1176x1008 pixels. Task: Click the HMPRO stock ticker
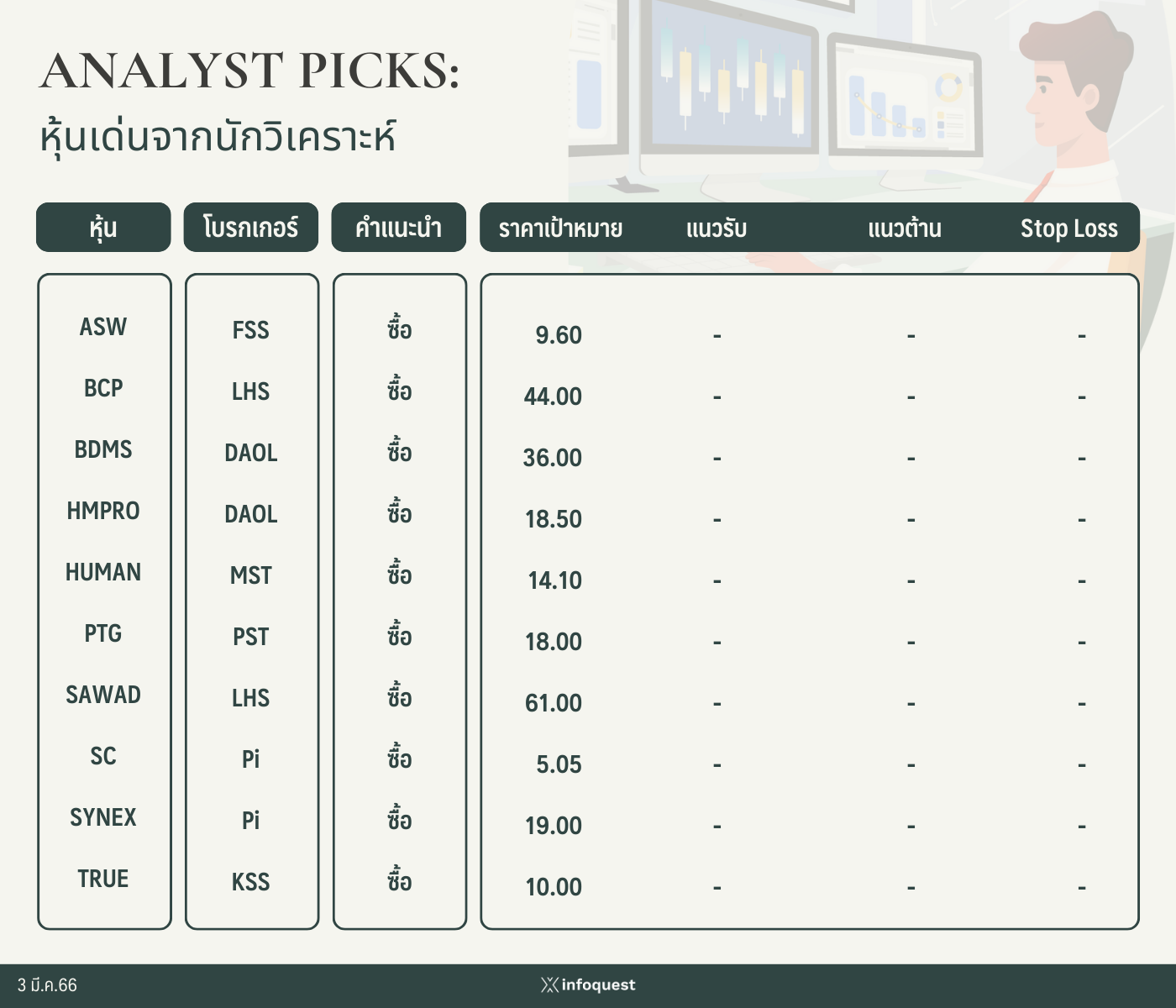pyautogui.click(x=103, y=511)
